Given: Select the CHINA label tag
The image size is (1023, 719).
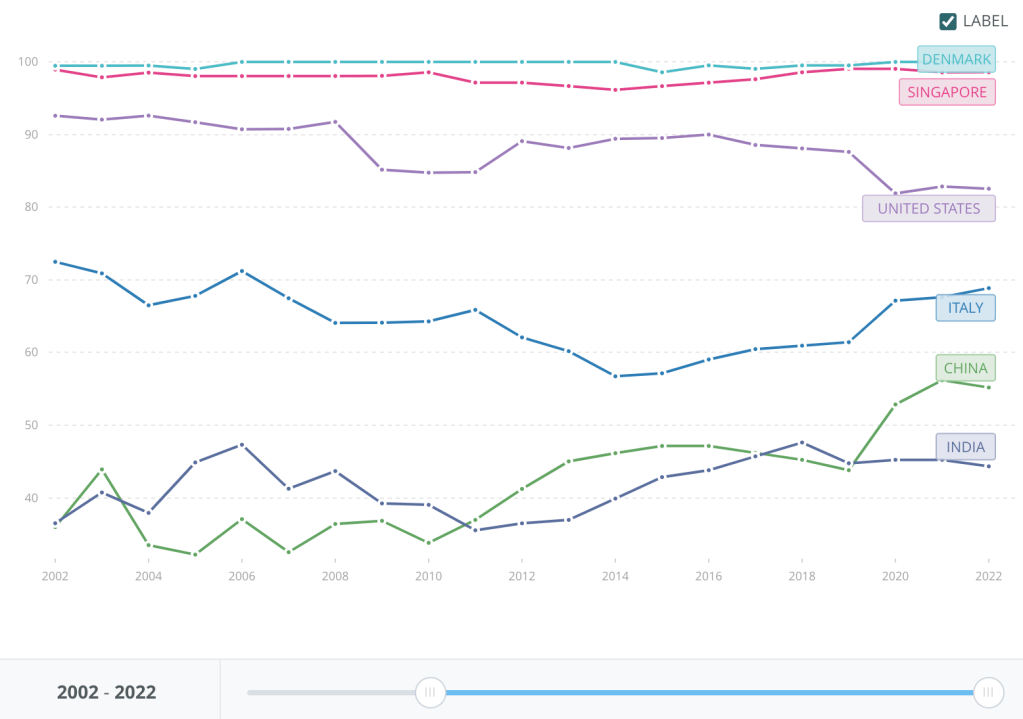Looking at the screenshot, I should click(965, 368).
